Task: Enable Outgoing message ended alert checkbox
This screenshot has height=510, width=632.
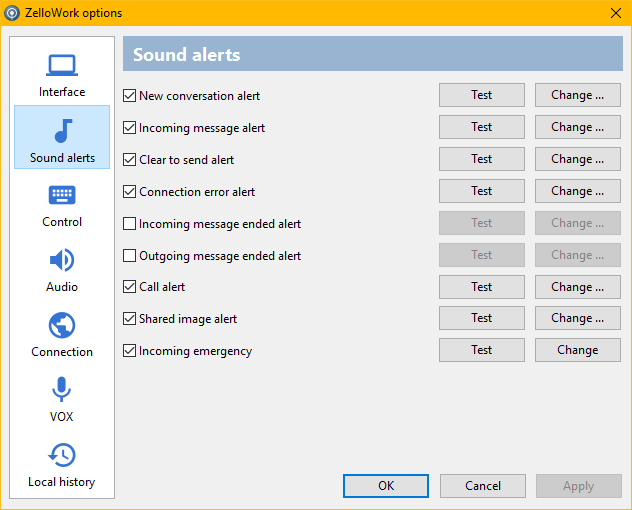Action: point(129,255)
